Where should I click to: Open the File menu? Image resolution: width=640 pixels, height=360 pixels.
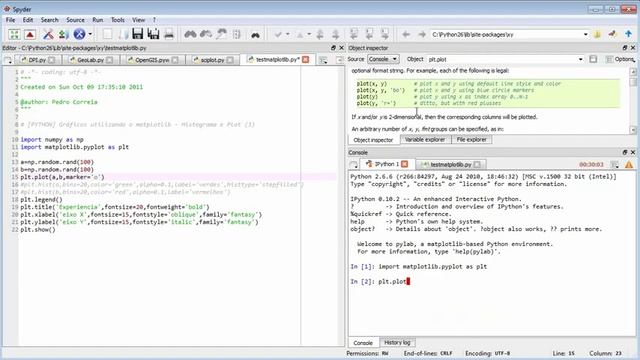pyautogui.click(x=10, y=20)
